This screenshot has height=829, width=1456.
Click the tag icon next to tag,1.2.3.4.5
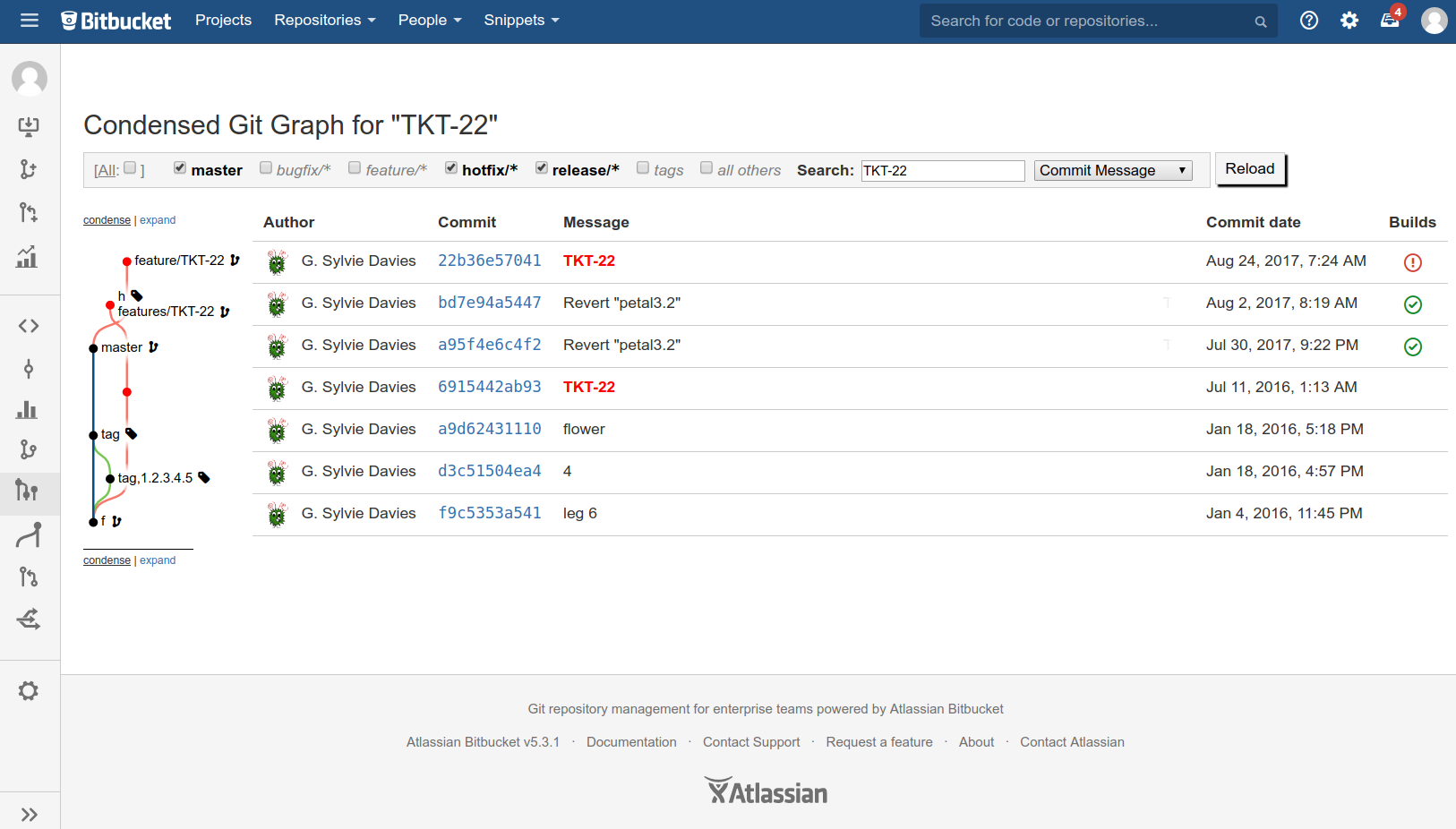click(204, 478)
